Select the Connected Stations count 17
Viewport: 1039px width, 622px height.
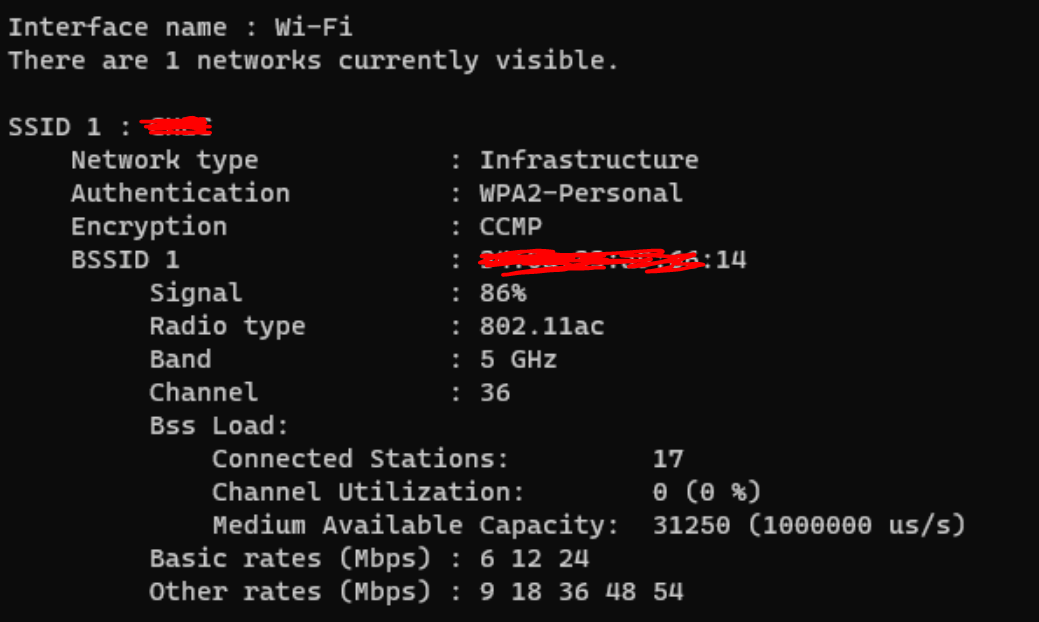click(x=668, y=458)
